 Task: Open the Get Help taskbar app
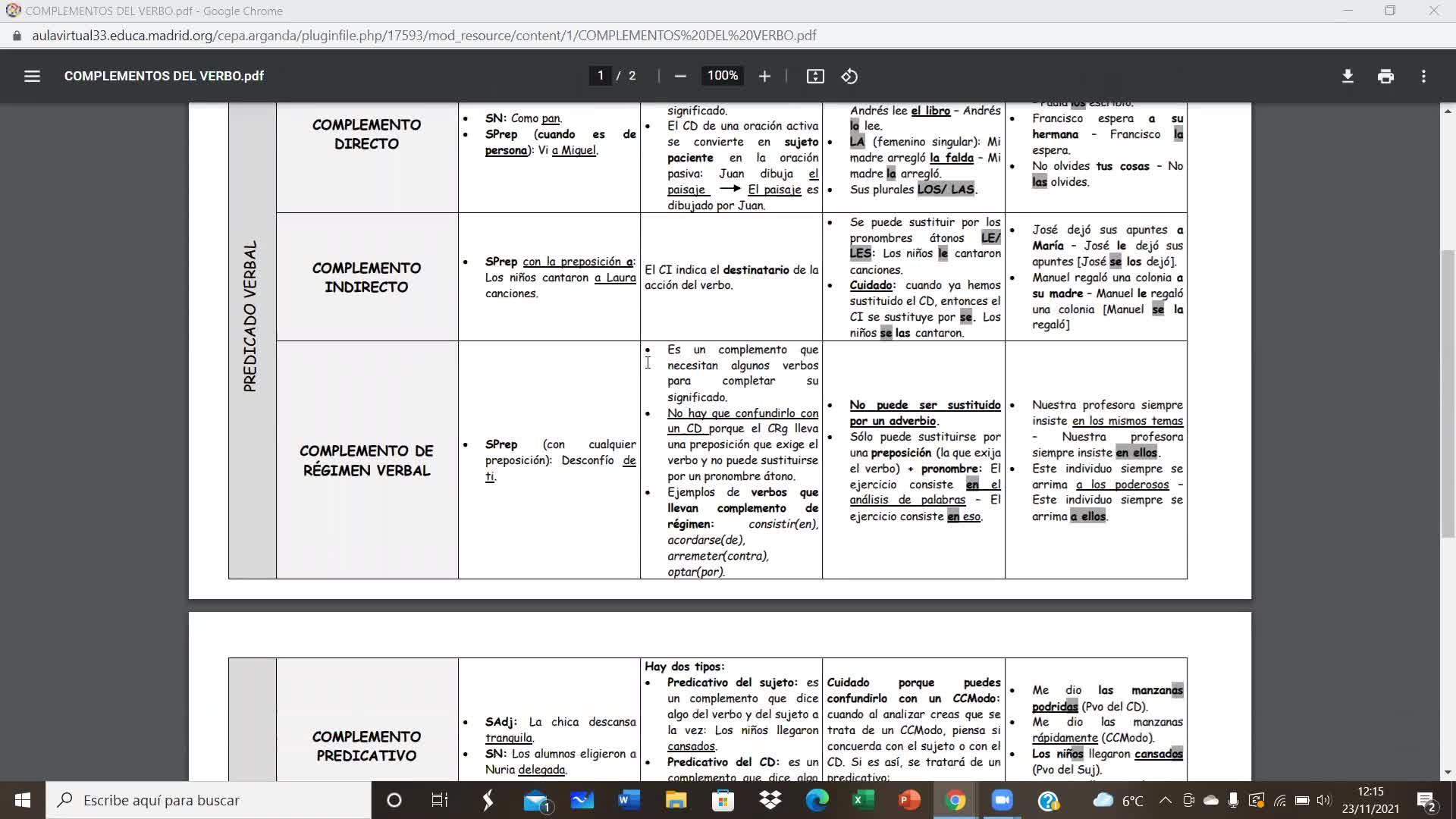point(1049,800)
